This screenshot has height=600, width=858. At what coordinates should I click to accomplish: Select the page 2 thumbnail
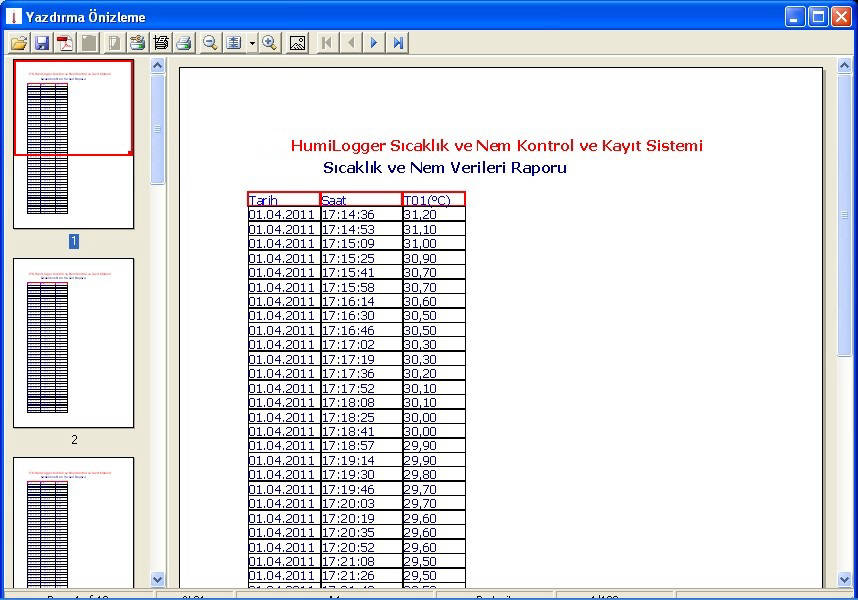click(x=73, y=343)
